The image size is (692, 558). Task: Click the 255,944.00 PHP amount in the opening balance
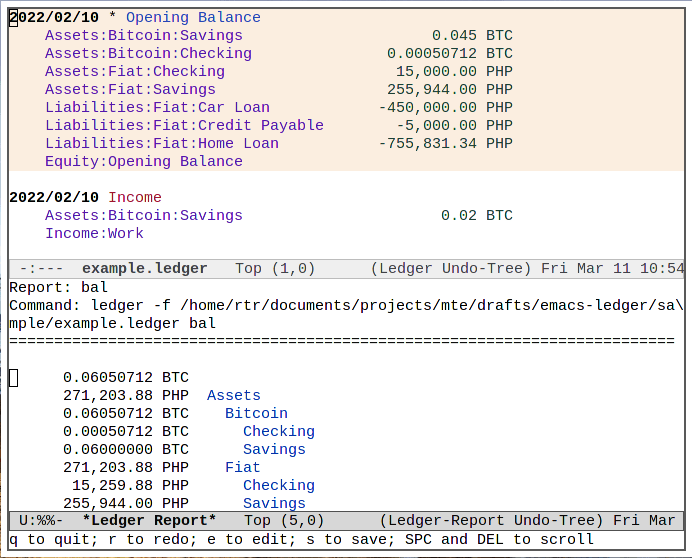(450, 90)
